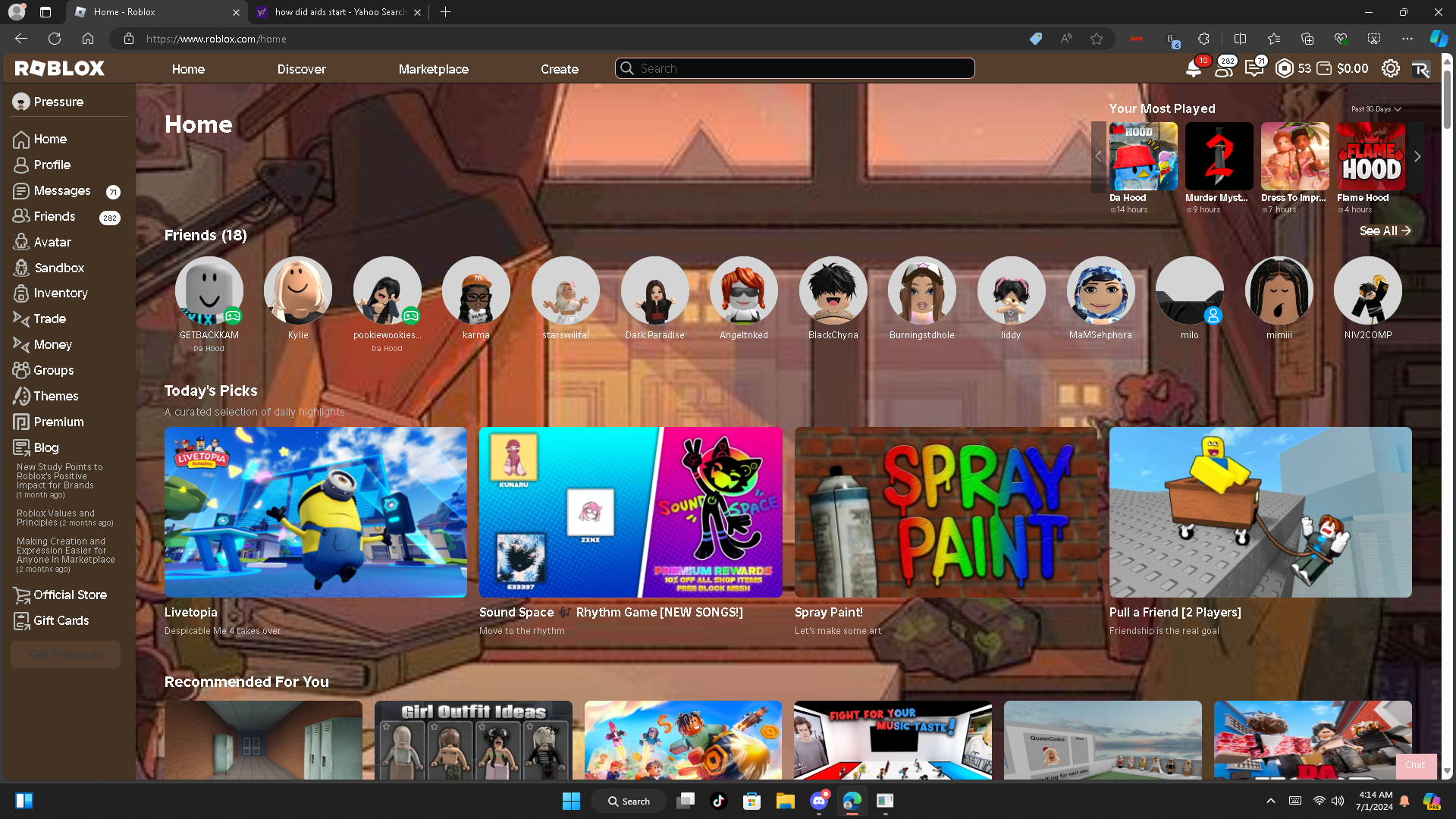Open the Inventory sidebar icon
Screen dimensions: 1456x819
point(21,293)
